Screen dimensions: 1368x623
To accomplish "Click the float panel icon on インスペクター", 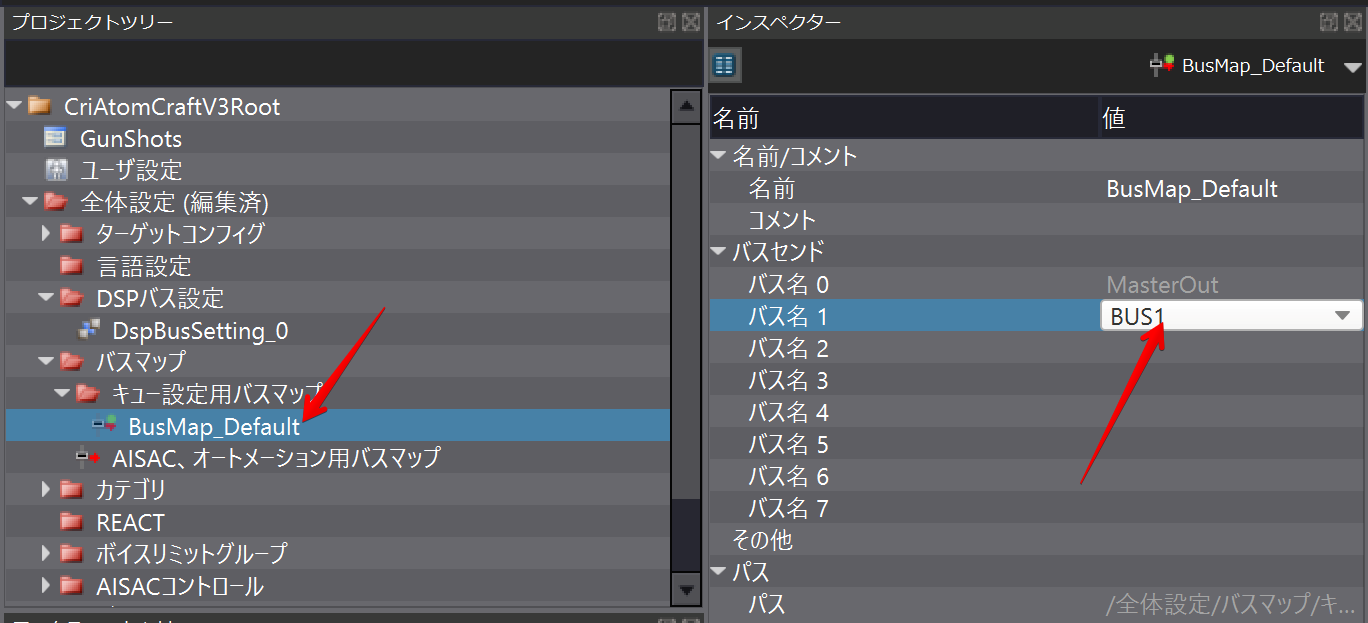I will pyautogui.click(x=1330, y=21).
